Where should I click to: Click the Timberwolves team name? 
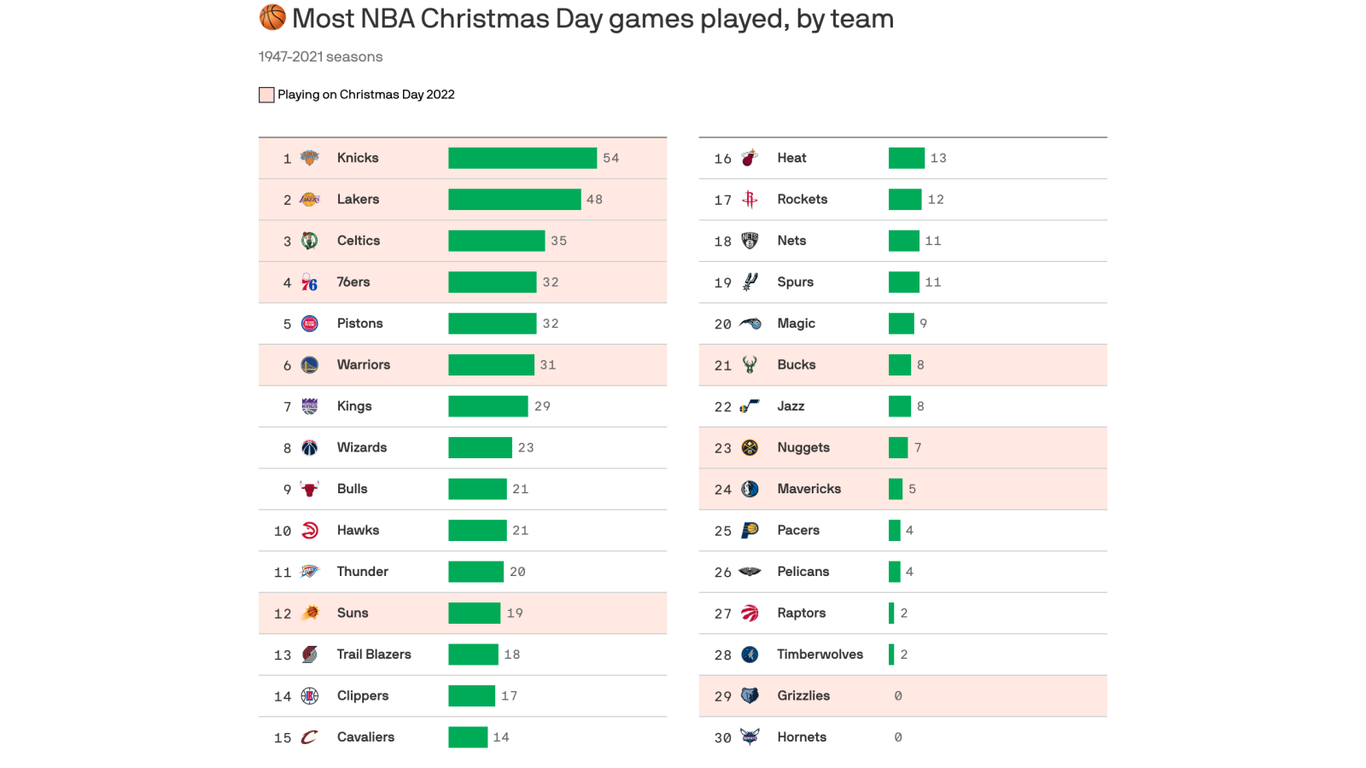click(820, 655)
